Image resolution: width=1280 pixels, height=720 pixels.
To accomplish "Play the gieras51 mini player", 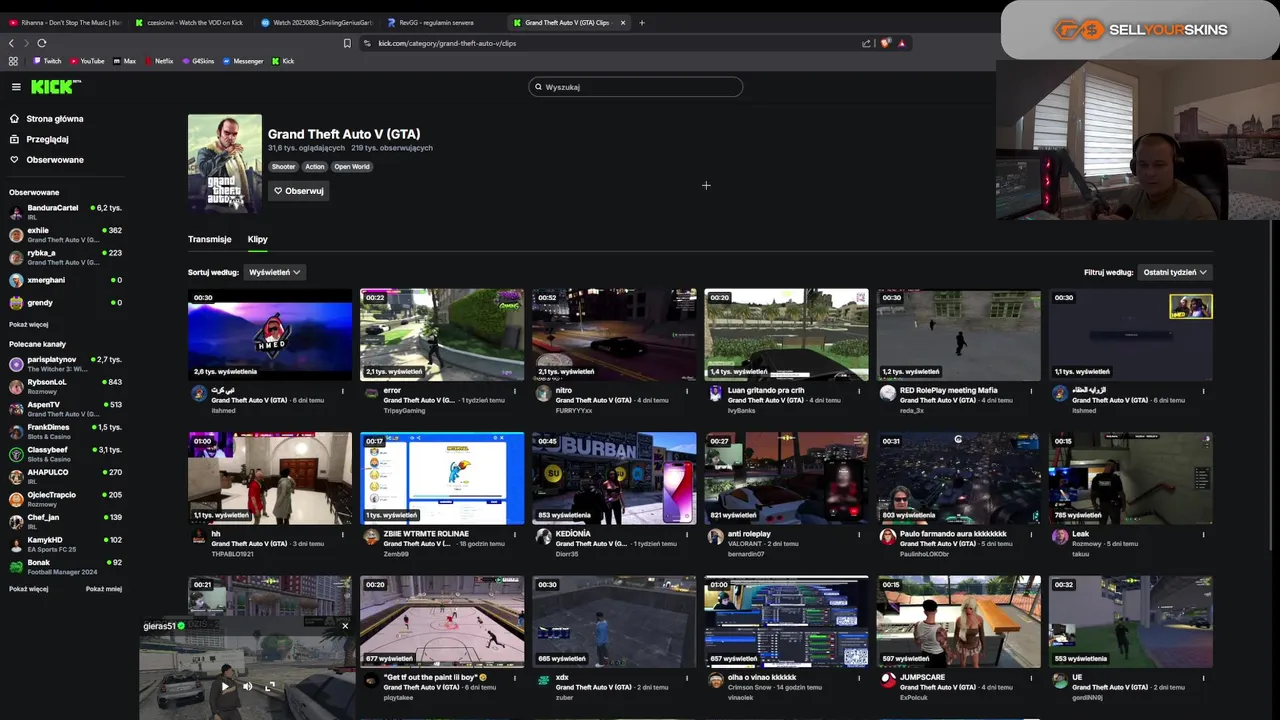I will (225, 687).
